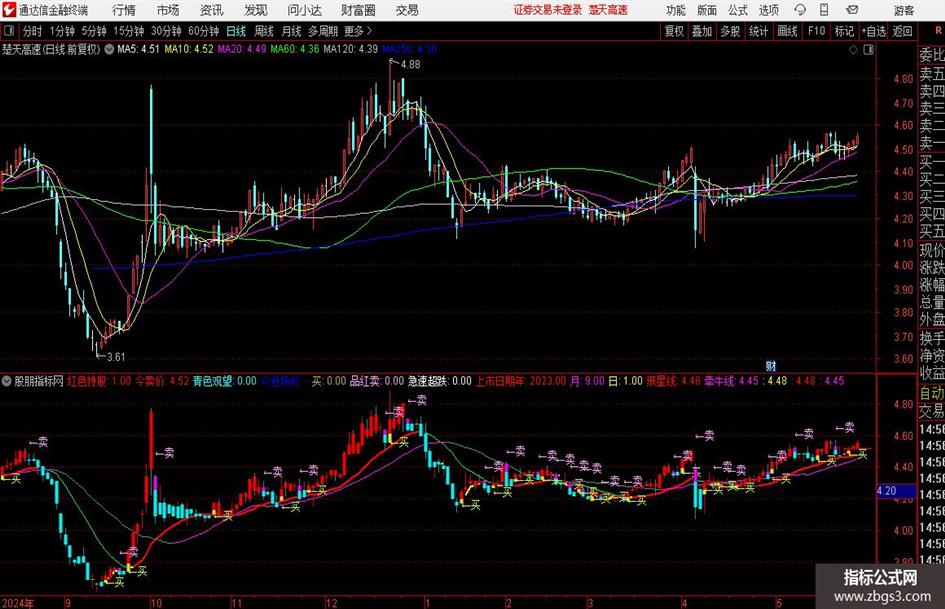Click the 红色持股 indicator value label
Viewport: 945px width, 609px height.
pyautogui.click(x=99, y=381)
